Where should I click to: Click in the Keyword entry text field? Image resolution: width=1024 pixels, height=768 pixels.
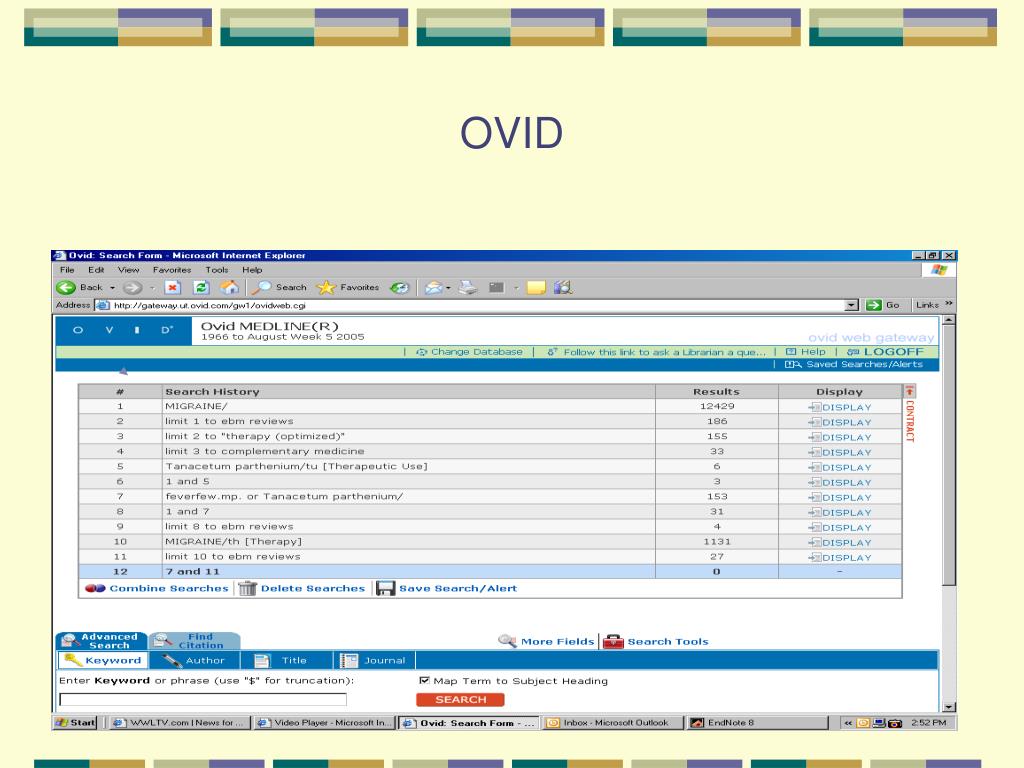point(202,699)
